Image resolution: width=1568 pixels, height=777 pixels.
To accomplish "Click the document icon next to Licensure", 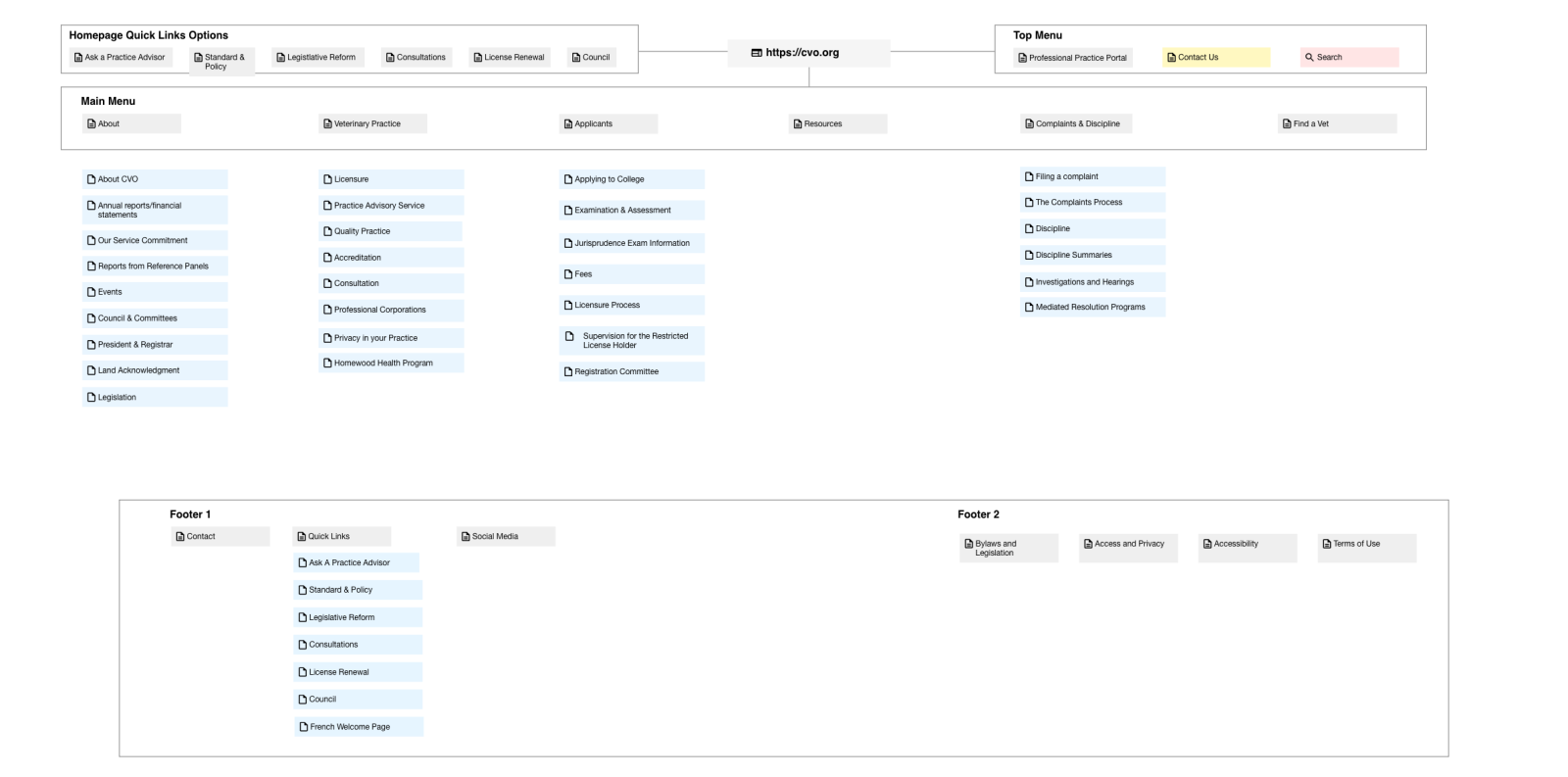I will 327,179.
